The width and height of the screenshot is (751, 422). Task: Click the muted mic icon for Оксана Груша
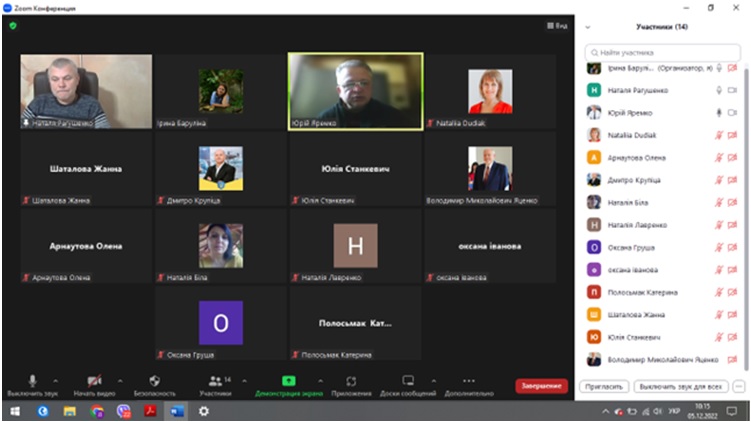pos(719,248)
